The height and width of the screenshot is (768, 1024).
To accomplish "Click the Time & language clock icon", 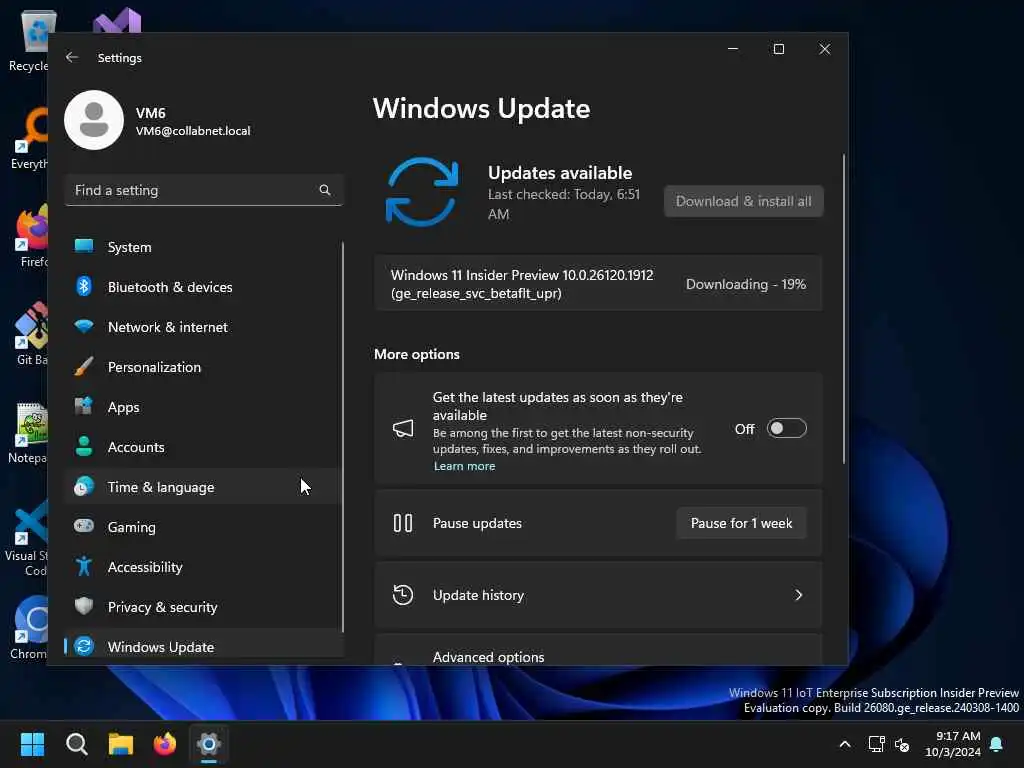I will (x=84, y=487).
